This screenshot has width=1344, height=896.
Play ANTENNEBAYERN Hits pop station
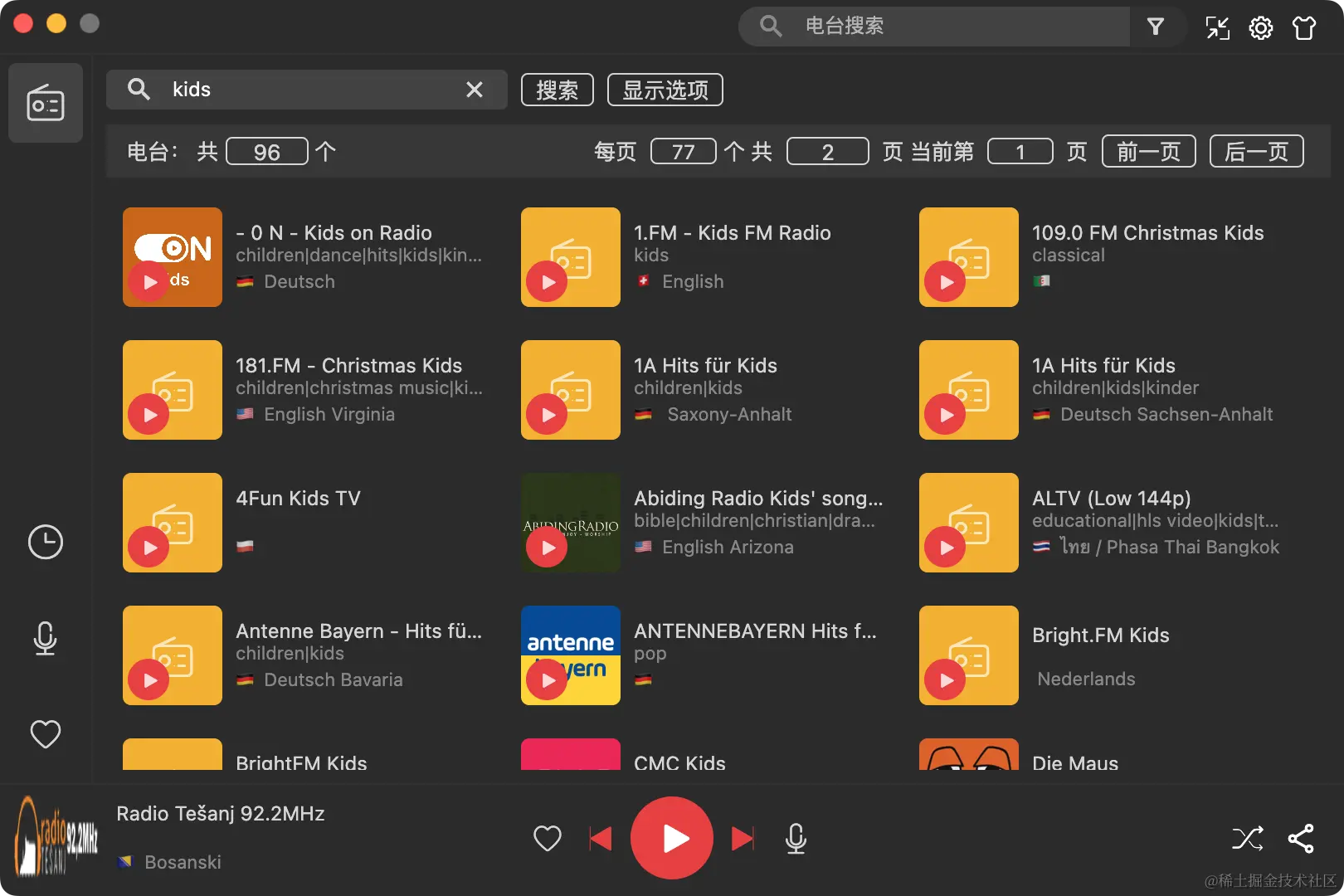548,679
